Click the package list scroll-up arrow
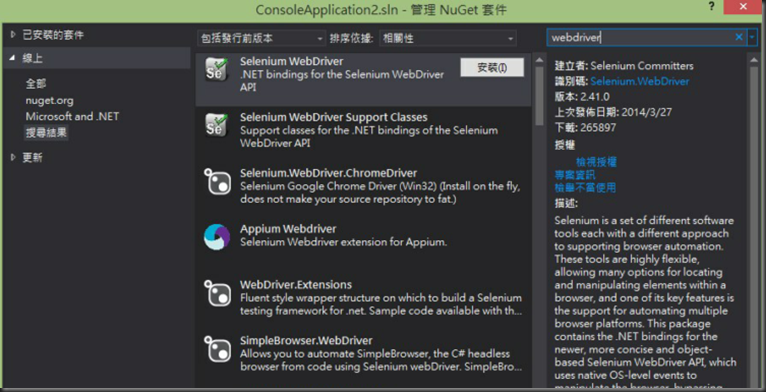The height and width of the screenshot is (392, 766). (x=539, y=60)
